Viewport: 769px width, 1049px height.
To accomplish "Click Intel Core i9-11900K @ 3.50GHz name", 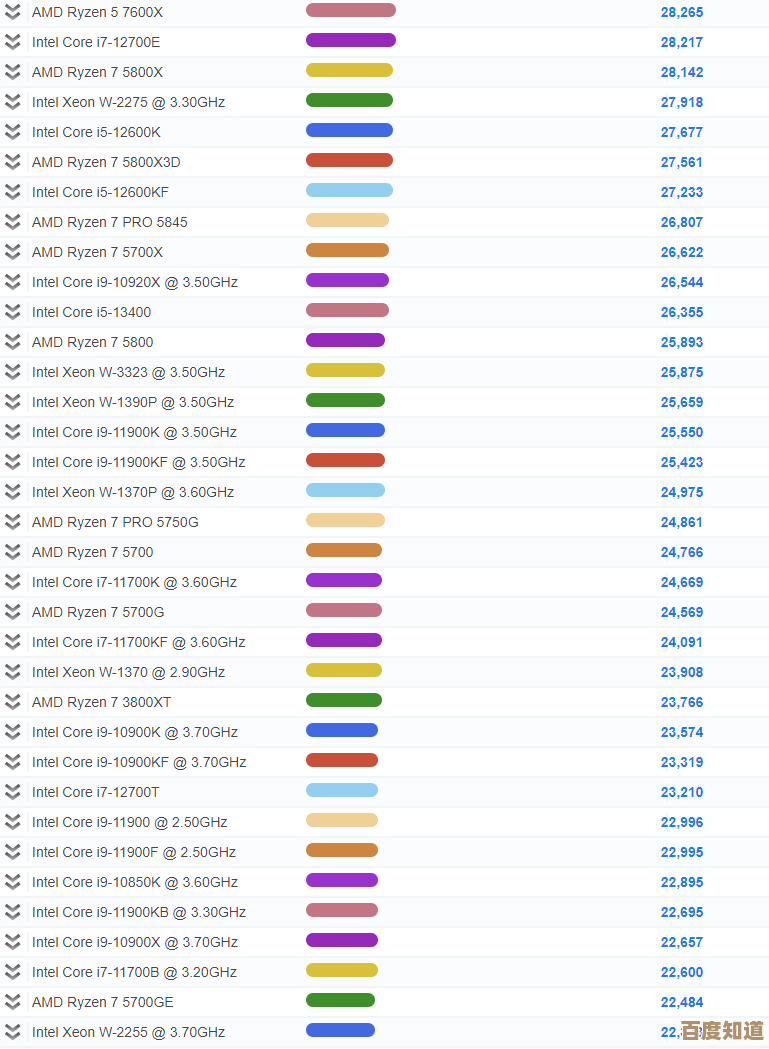I will point(134,432).
